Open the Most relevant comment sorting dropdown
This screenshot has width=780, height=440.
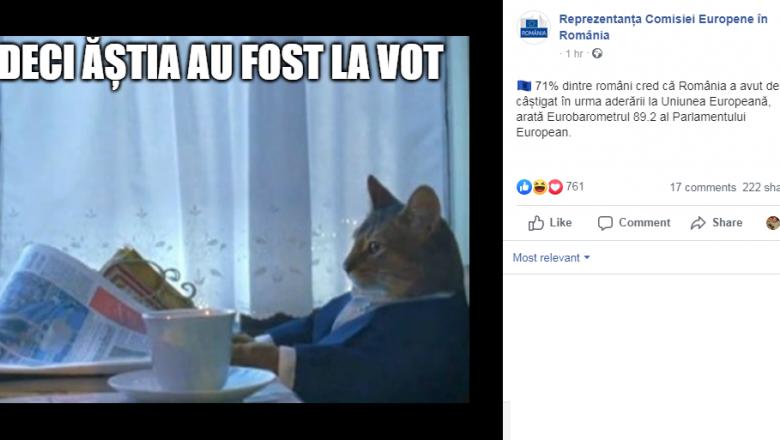pos(551,258)
